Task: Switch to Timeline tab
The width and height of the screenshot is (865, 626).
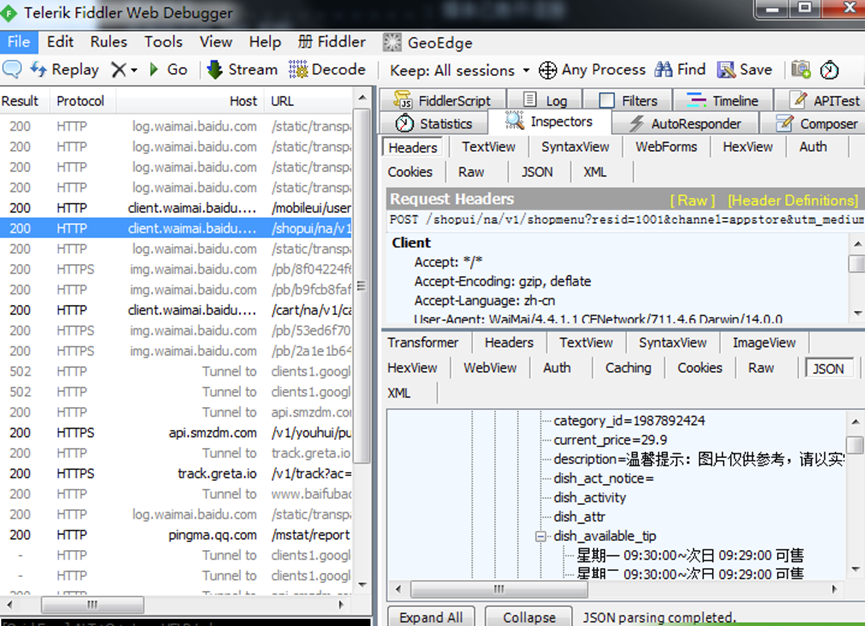Action: (x=722, y=100)
